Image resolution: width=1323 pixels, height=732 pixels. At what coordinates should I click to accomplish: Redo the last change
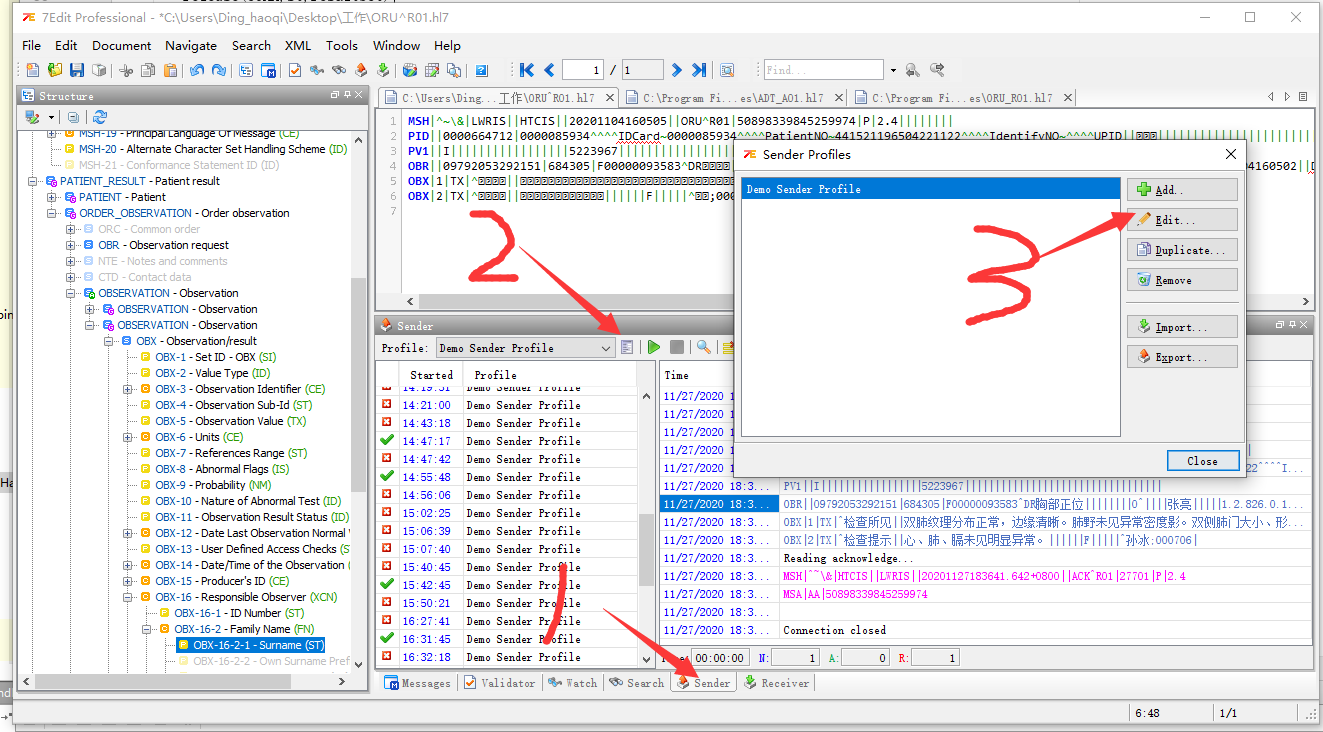pos(217,69)
